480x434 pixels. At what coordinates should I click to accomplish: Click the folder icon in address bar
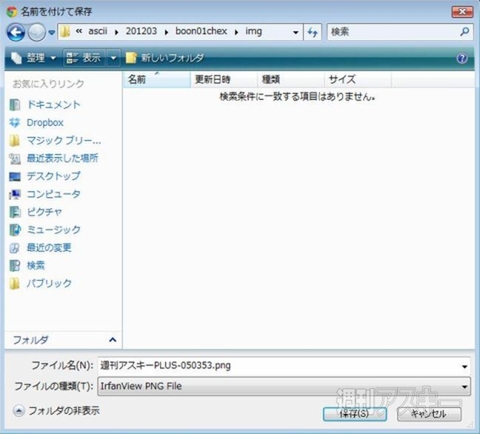coord(65,32)
